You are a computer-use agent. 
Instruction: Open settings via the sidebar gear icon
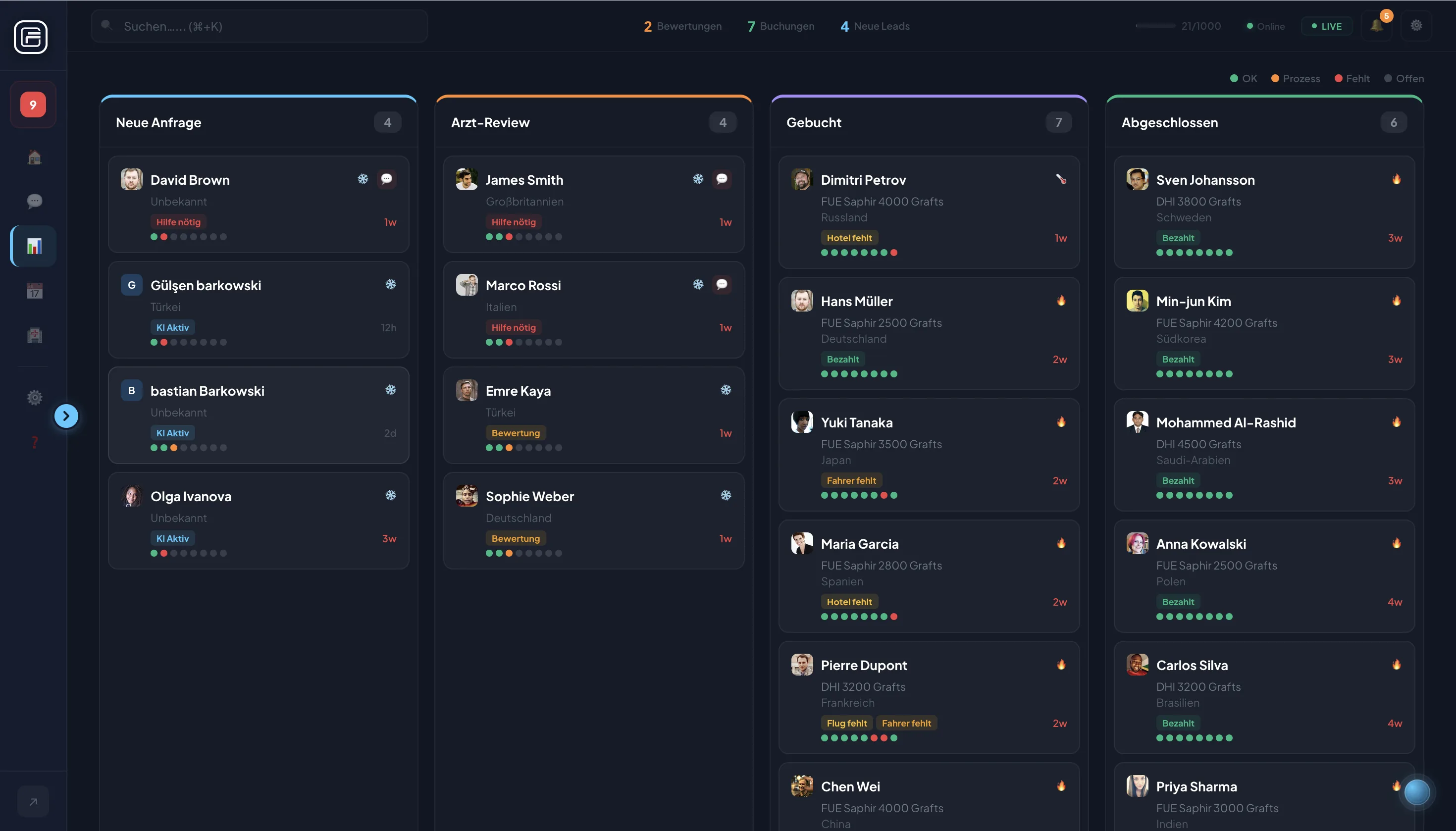pyautogui.click(x=33, y=398)
